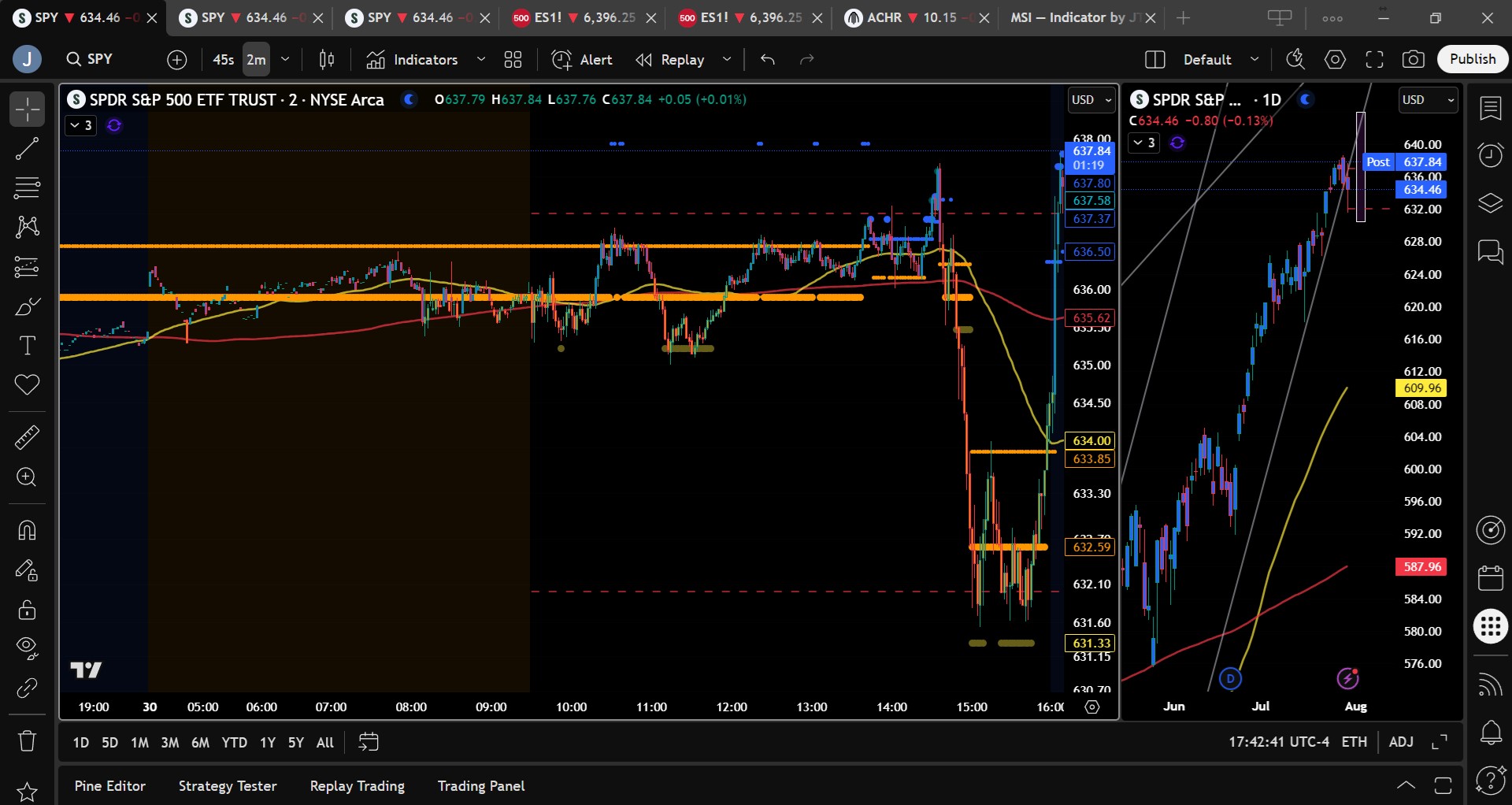Toggle ETH extended trading hours
1512x805 pixels.
click(x=1354, y=742)
